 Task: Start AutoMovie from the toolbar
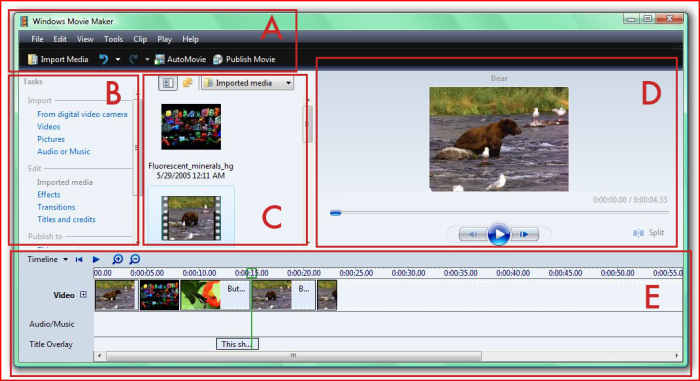[x=180, y=59]
